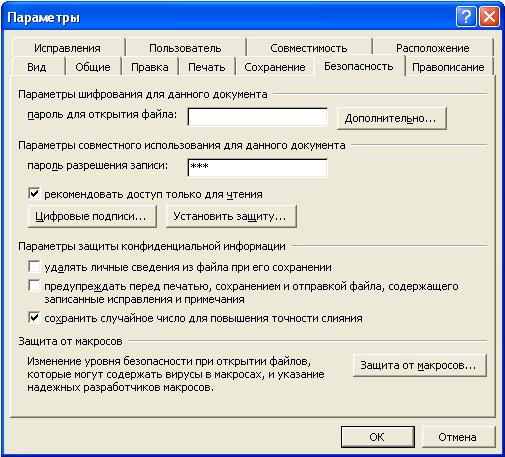505x457 pixels.
Task: Focus the пароль для открытия файла field
Action: (x=258, y=117)
